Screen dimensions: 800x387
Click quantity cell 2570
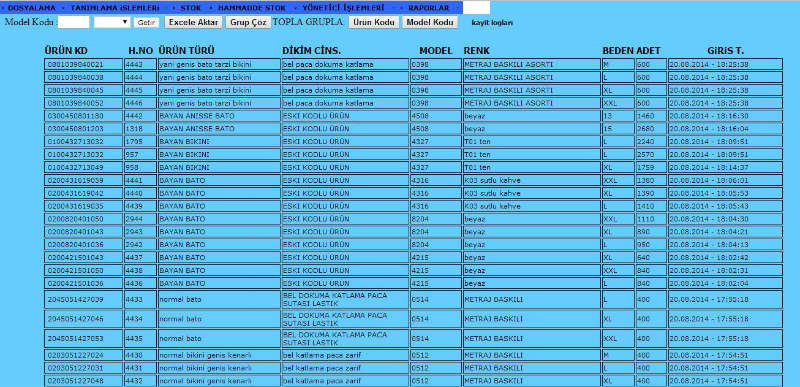click(651, 154)
